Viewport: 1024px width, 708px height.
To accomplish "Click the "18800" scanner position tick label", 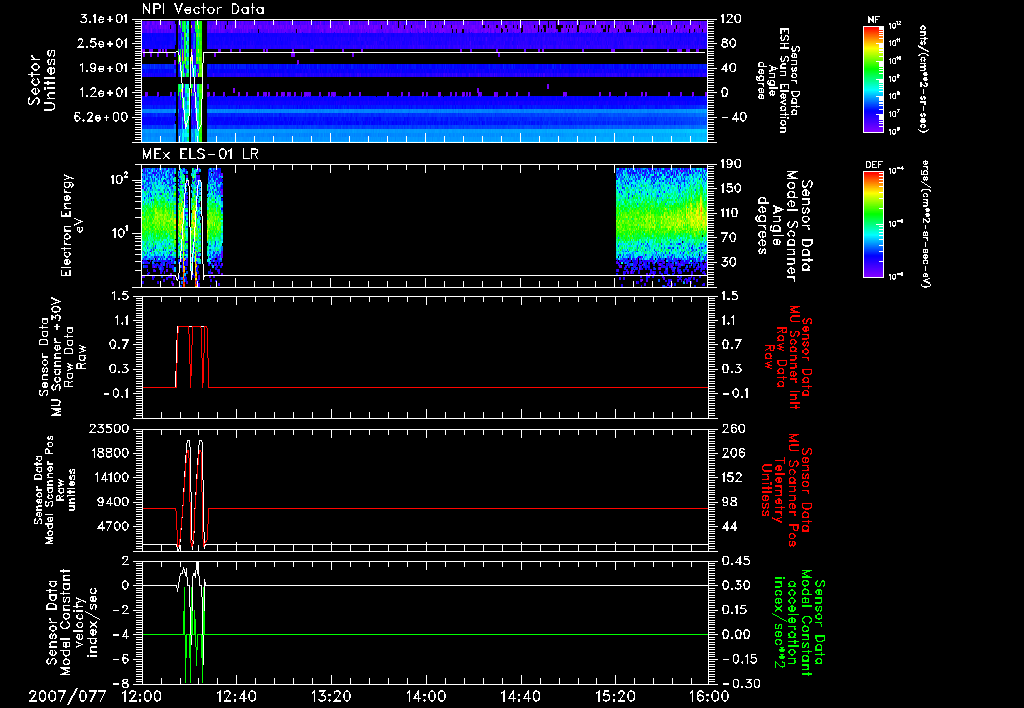I will point(110,453).
